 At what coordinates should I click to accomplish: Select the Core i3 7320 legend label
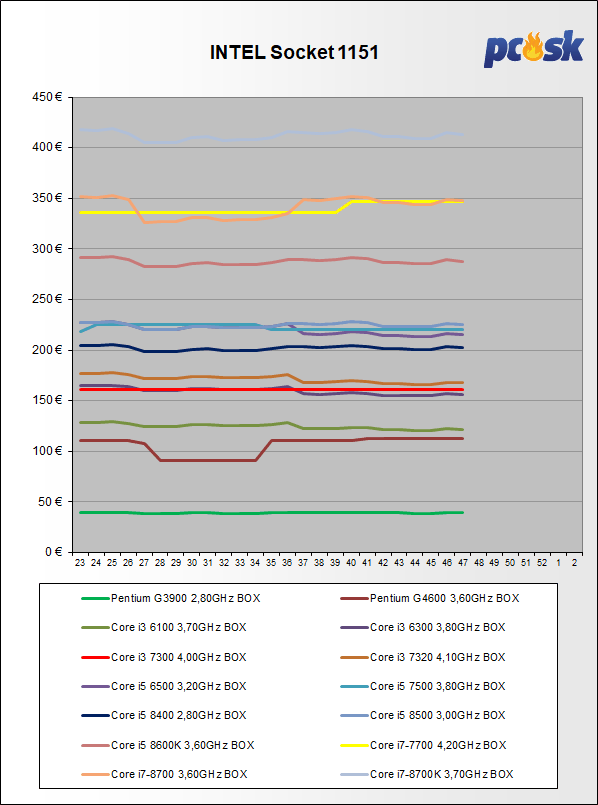(x=438, y=657)
